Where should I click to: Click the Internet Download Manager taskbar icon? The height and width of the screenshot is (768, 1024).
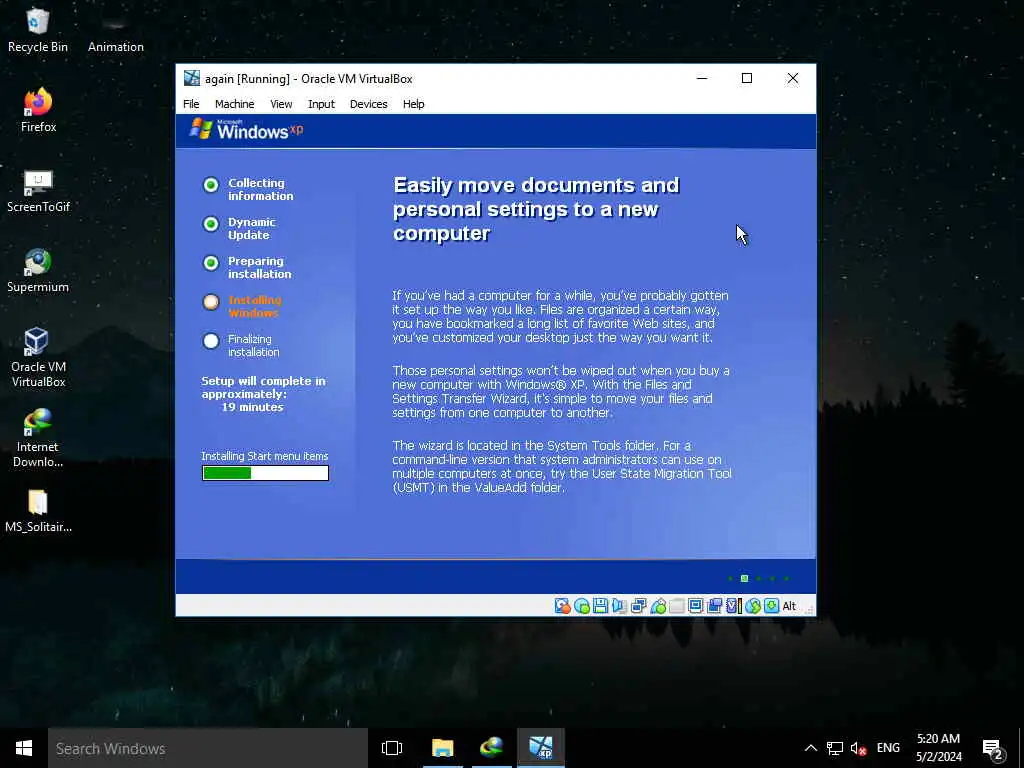tap(491, 748)
